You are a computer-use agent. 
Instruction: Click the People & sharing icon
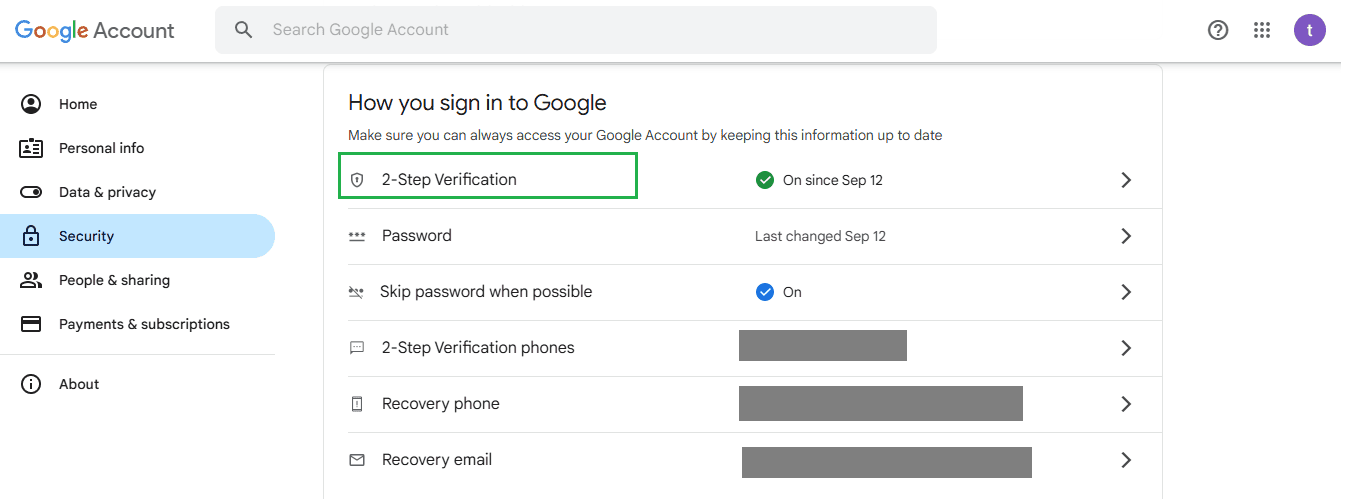click(x=31, y=280)
